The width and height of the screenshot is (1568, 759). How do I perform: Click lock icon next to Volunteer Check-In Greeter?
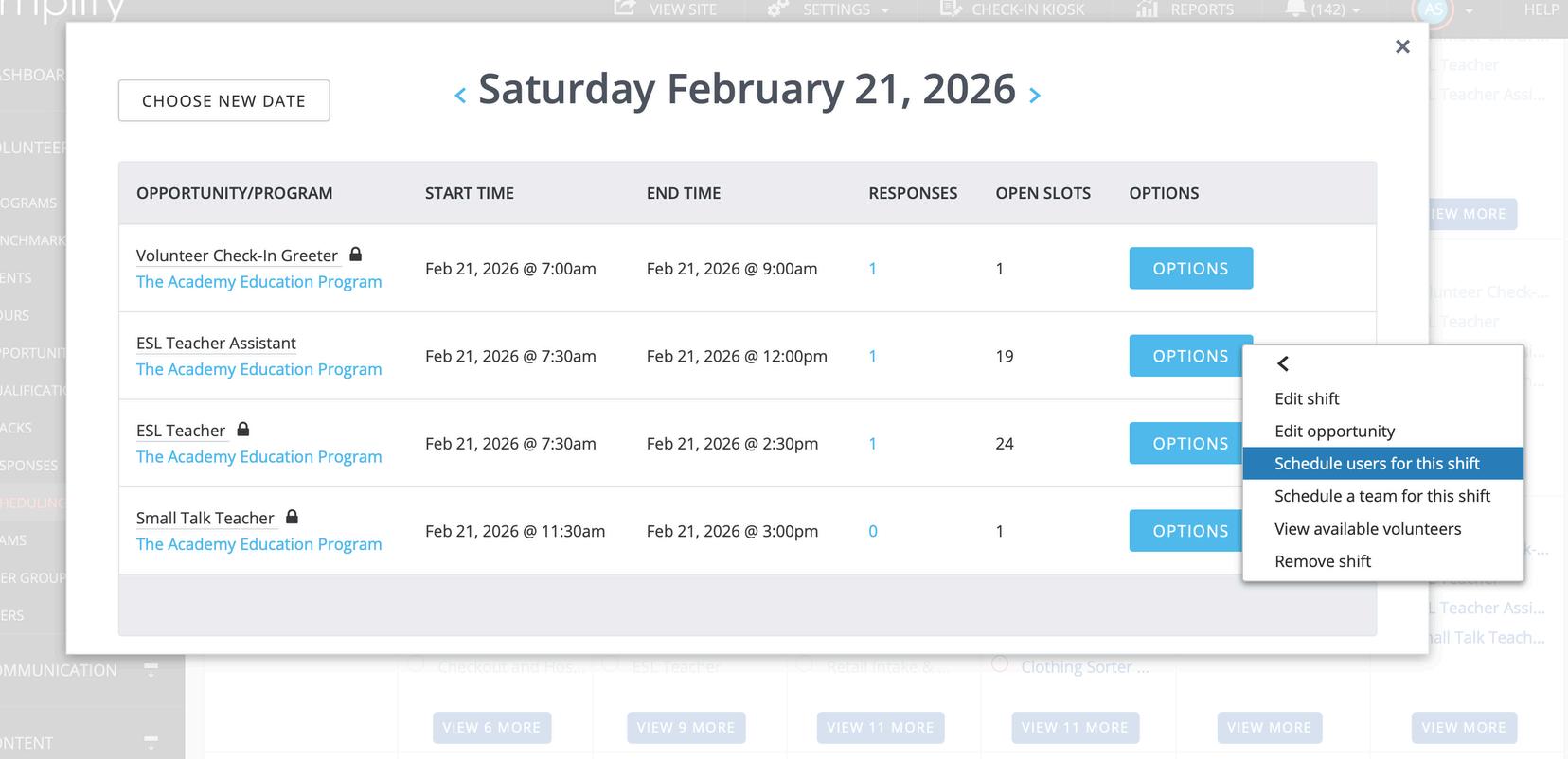[356, 255]
